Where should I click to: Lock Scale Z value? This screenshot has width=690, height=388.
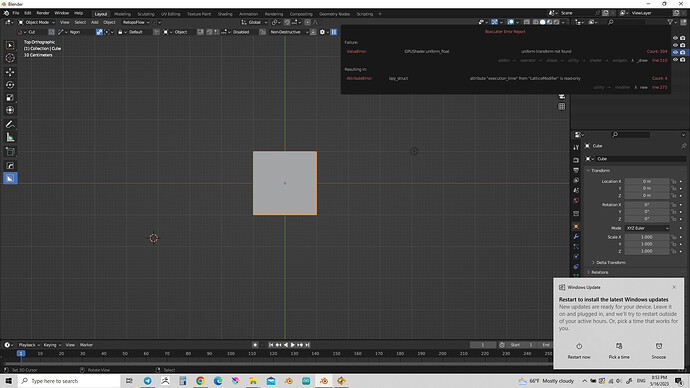(673, 251)
